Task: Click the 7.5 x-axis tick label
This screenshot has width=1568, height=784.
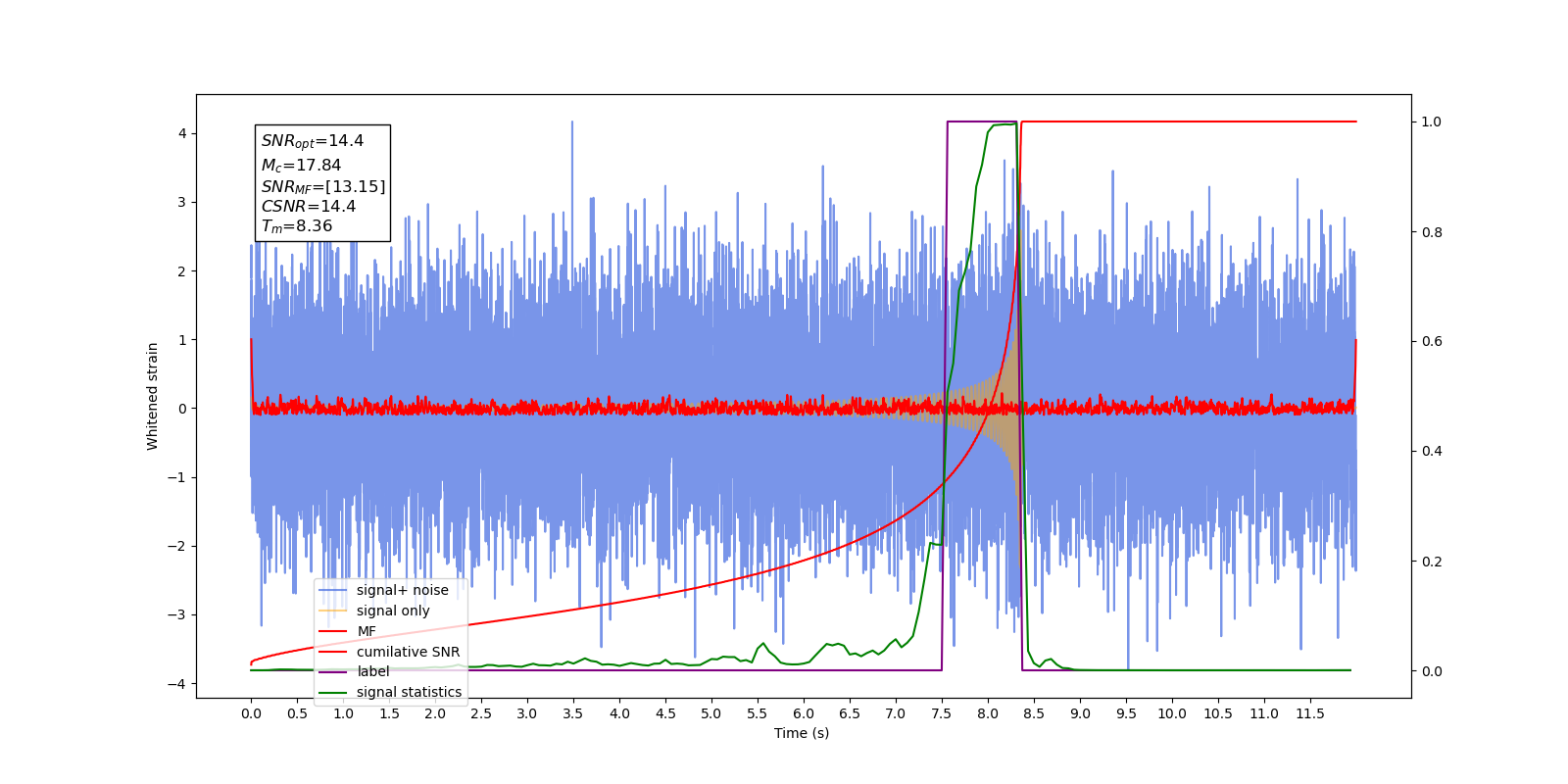Action: click(942, 714)
